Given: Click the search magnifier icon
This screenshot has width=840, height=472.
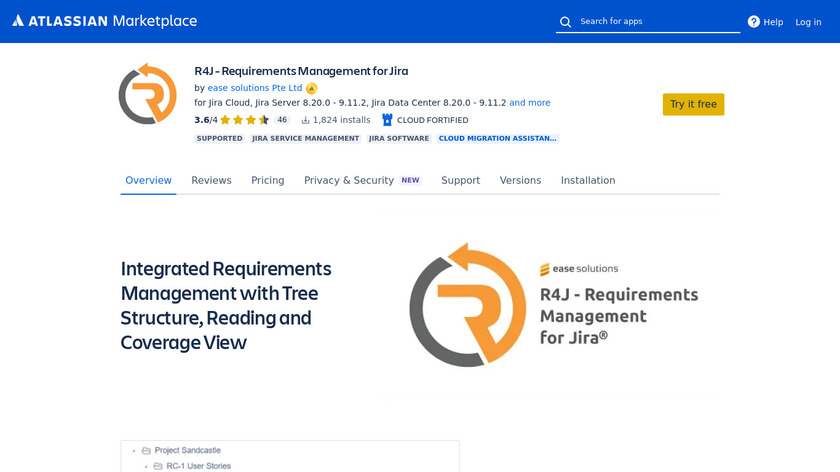Looking at the screenshot, I should point(566,22).
